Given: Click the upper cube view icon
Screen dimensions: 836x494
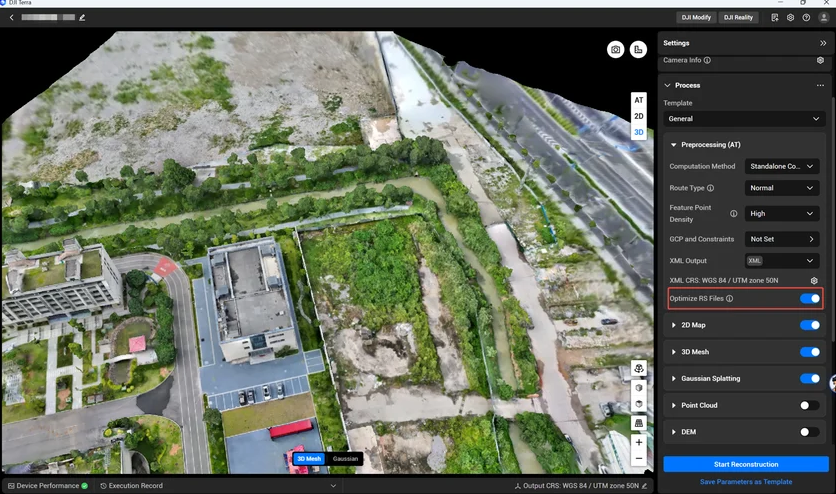Looking at the screenshot, I should pyautogui.click(x=639, y=387).
